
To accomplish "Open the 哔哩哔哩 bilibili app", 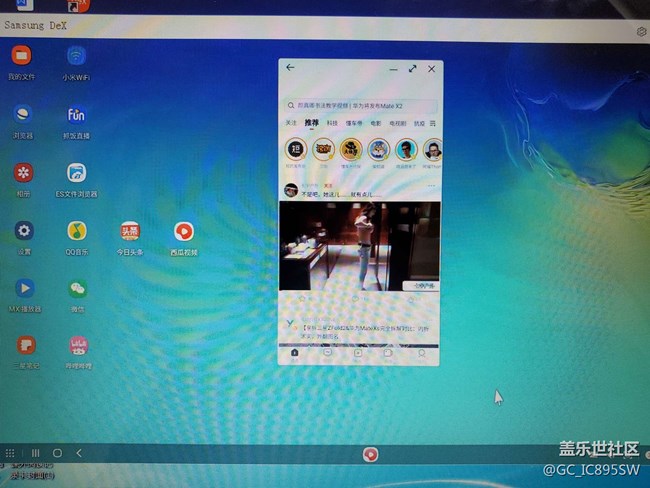I will [x=76, y=346].
